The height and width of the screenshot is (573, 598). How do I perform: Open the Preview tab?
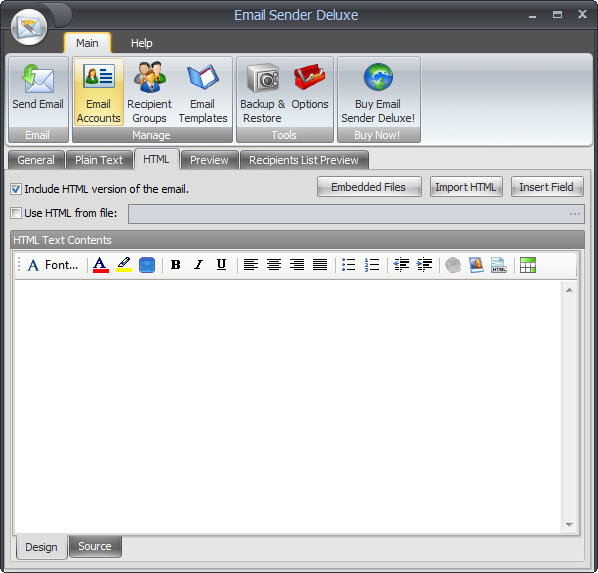(x=209, y=160)
